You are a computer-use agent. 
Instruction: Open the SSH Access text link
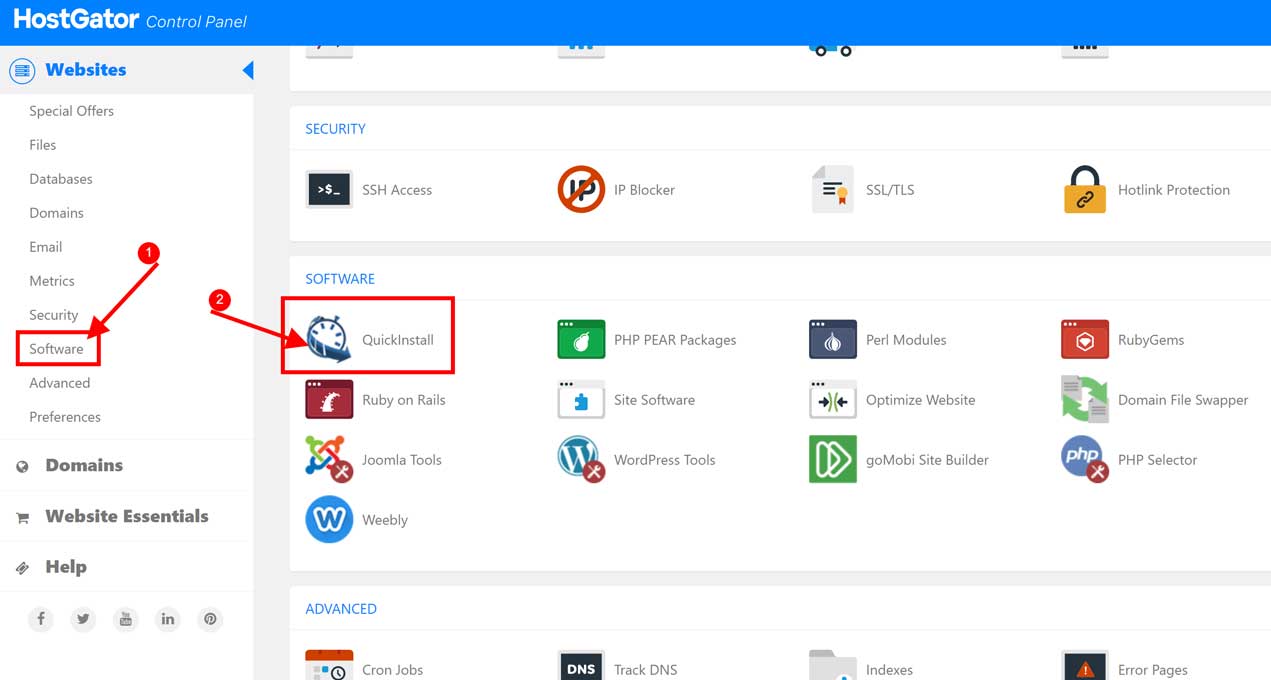[397, 190]
